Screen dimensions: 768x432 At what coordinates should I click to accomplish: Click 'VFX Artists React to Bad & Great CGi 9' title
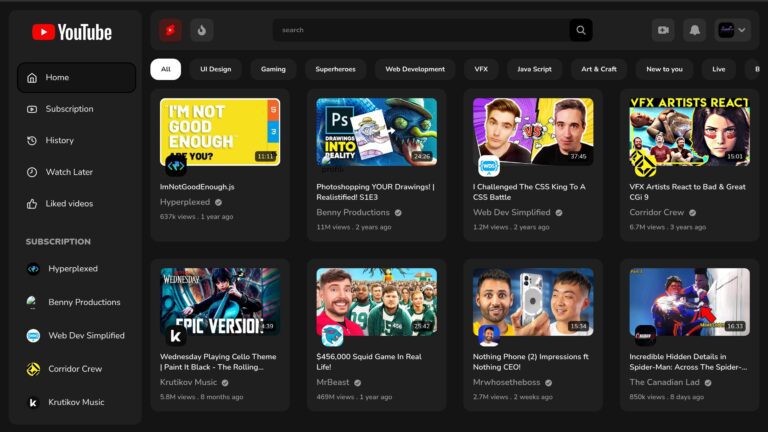pyautogui.click(x=687, y=192)
